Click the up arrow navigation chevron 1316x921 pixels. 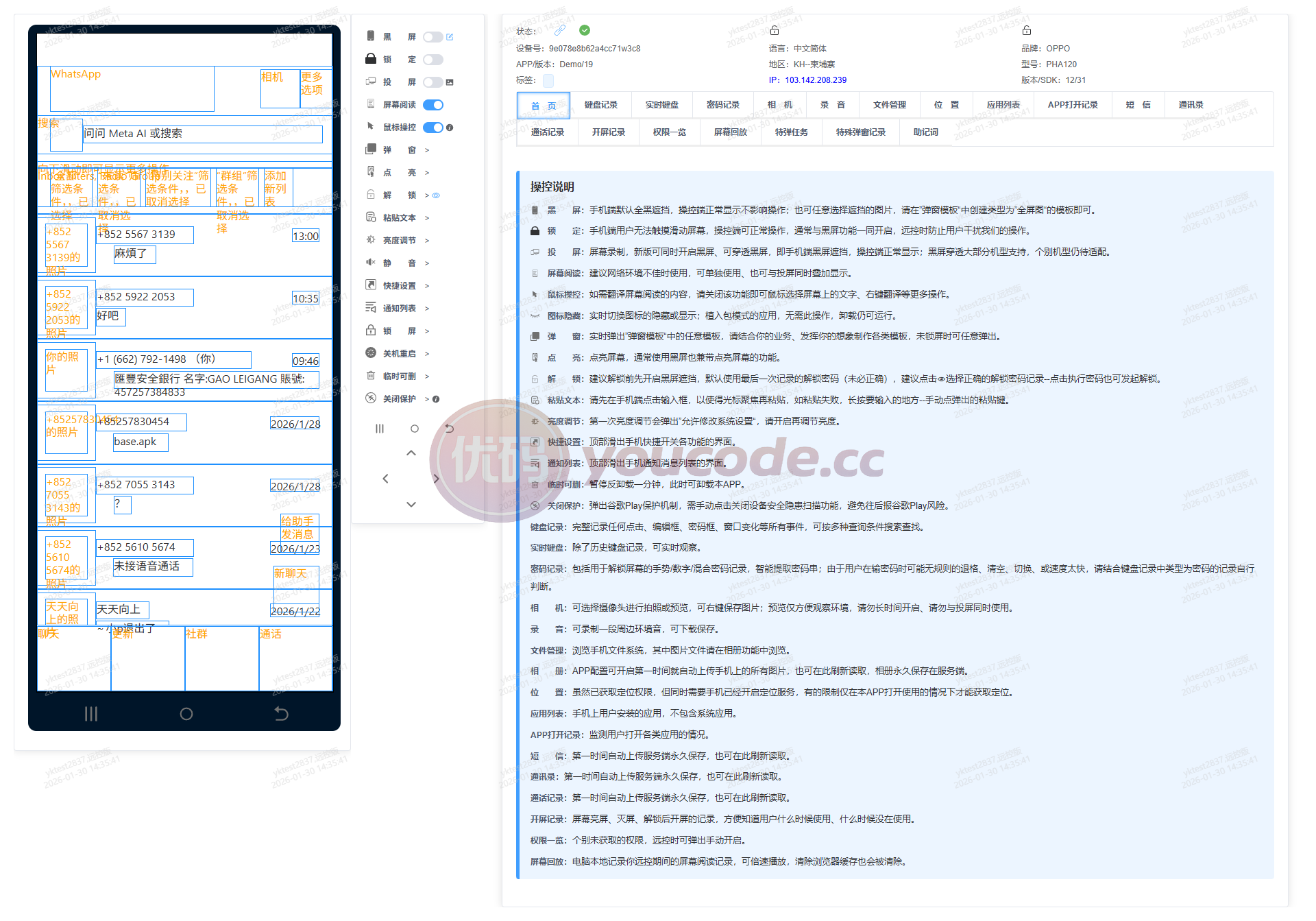click(x=411, y=453)
